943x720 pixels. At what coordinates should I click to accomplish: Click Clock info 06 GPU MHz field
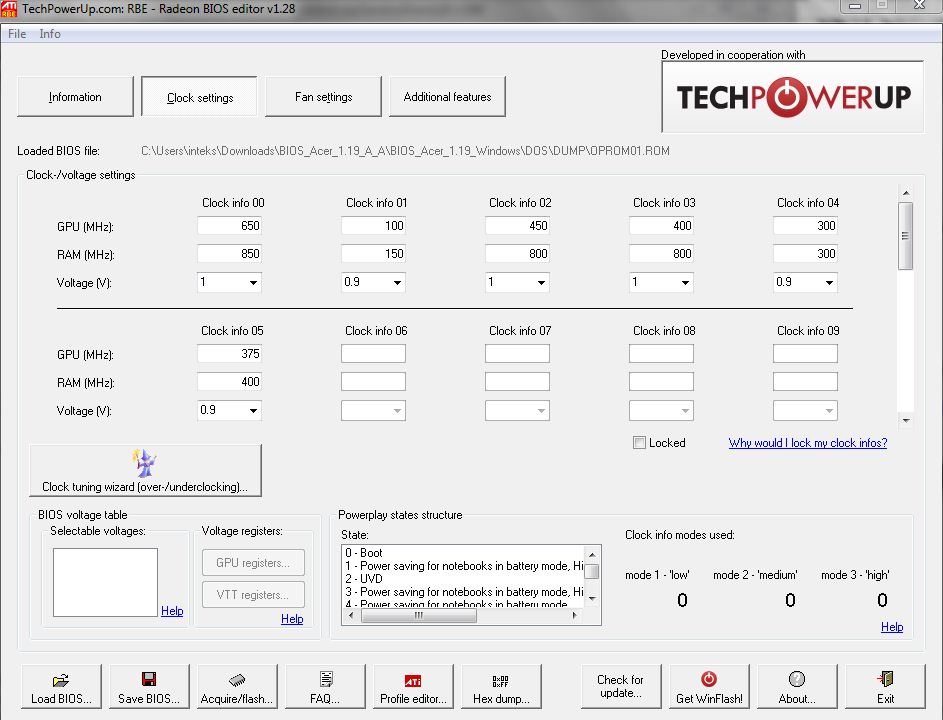pos(373,354)
